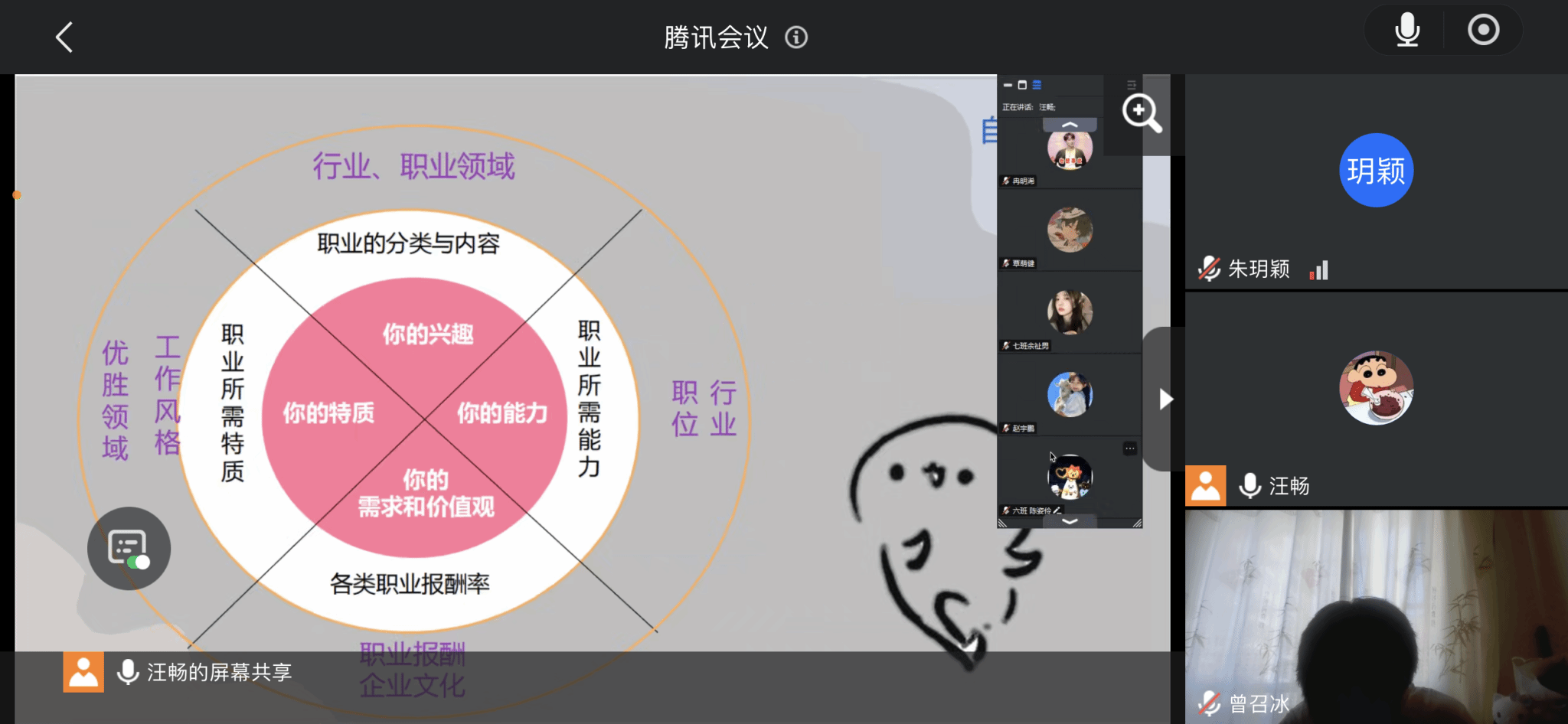This screenshot has width=1568, height=724.
Task: Collapse the side panel with the right arrow
Action: pos(1165,399)
